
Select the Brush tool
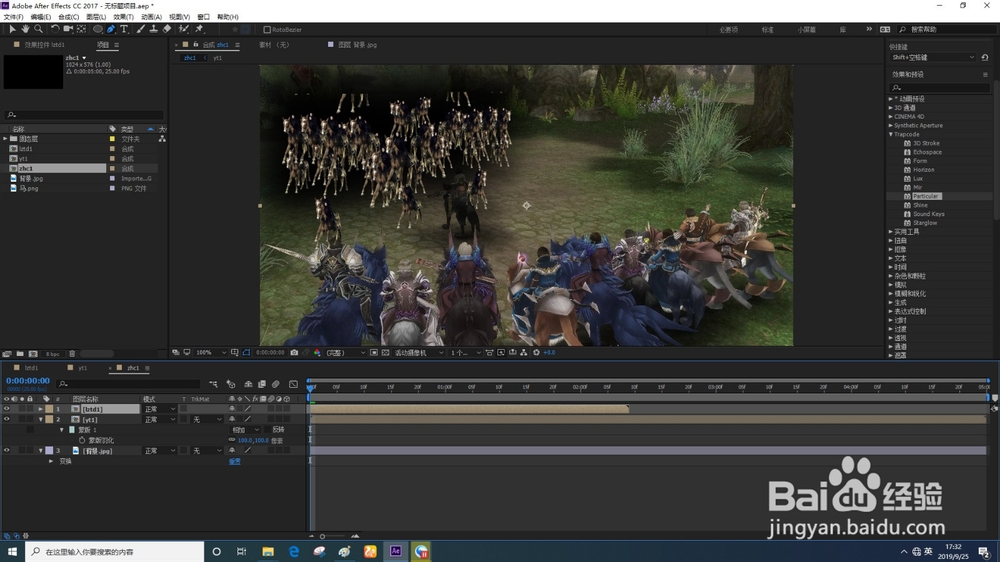coord(140,29)
